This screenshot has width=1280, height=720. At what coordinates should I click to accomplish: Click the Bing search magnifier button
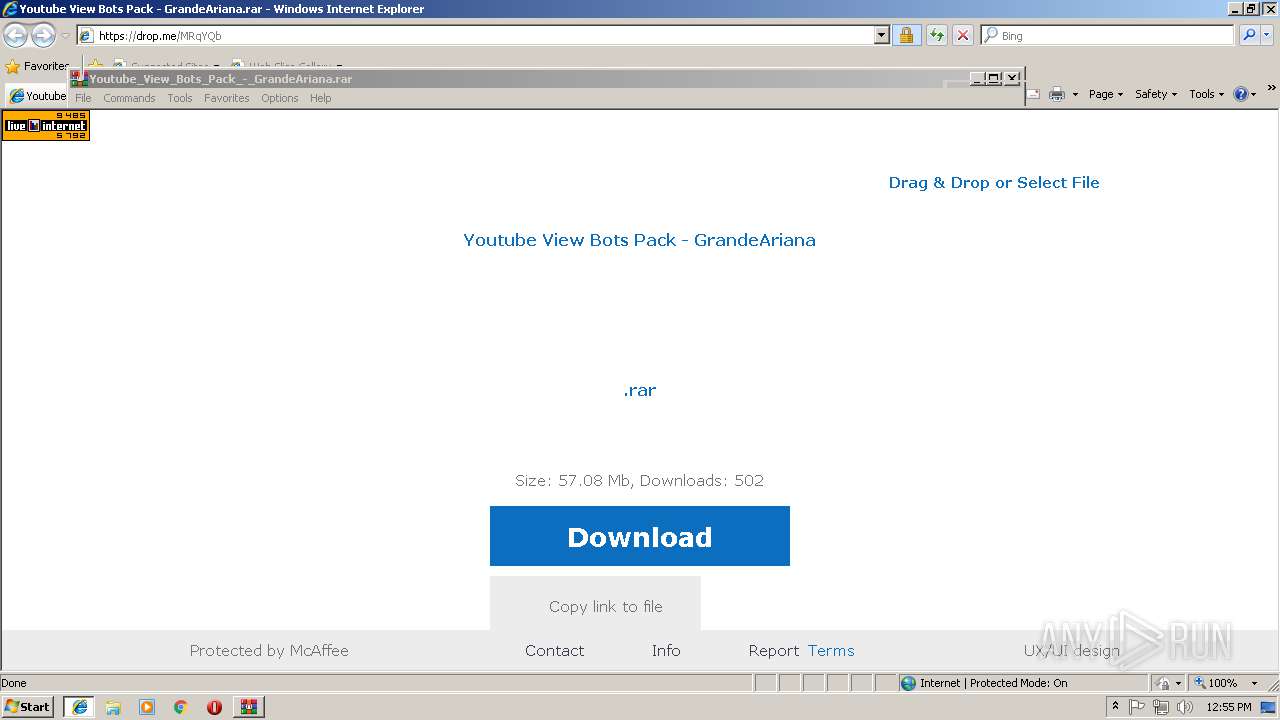tap(1249, 35)
